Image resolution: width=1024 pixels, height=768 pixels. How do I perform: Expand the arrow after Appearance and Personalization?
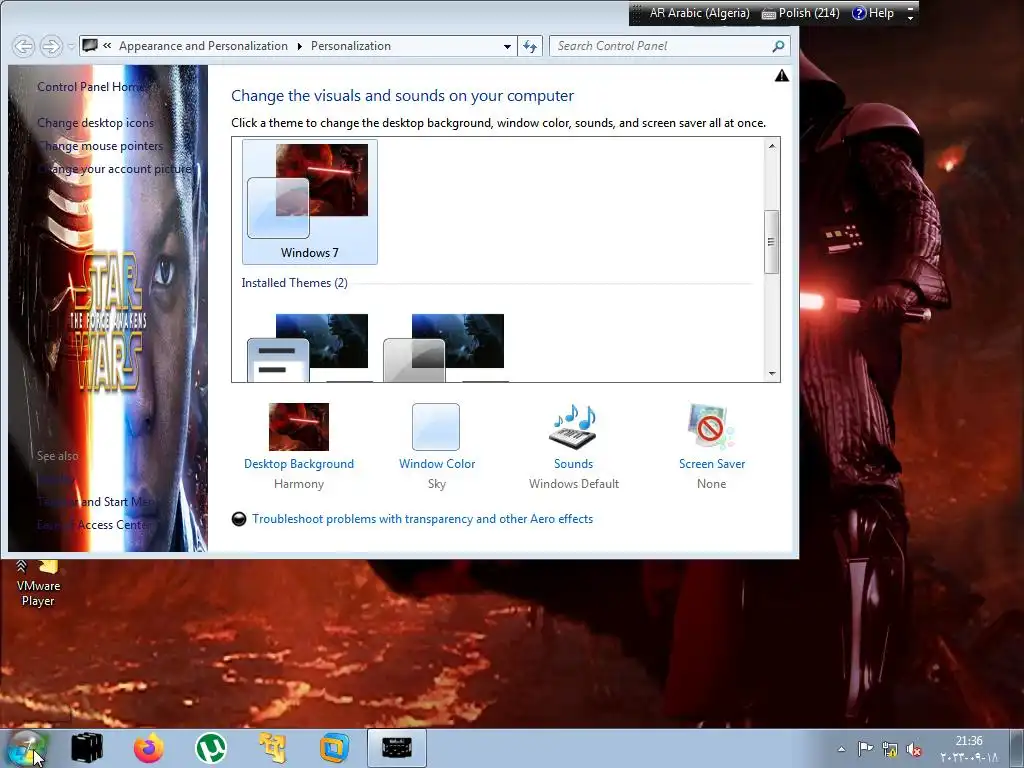pyautogui.click(x=299, y=46)
